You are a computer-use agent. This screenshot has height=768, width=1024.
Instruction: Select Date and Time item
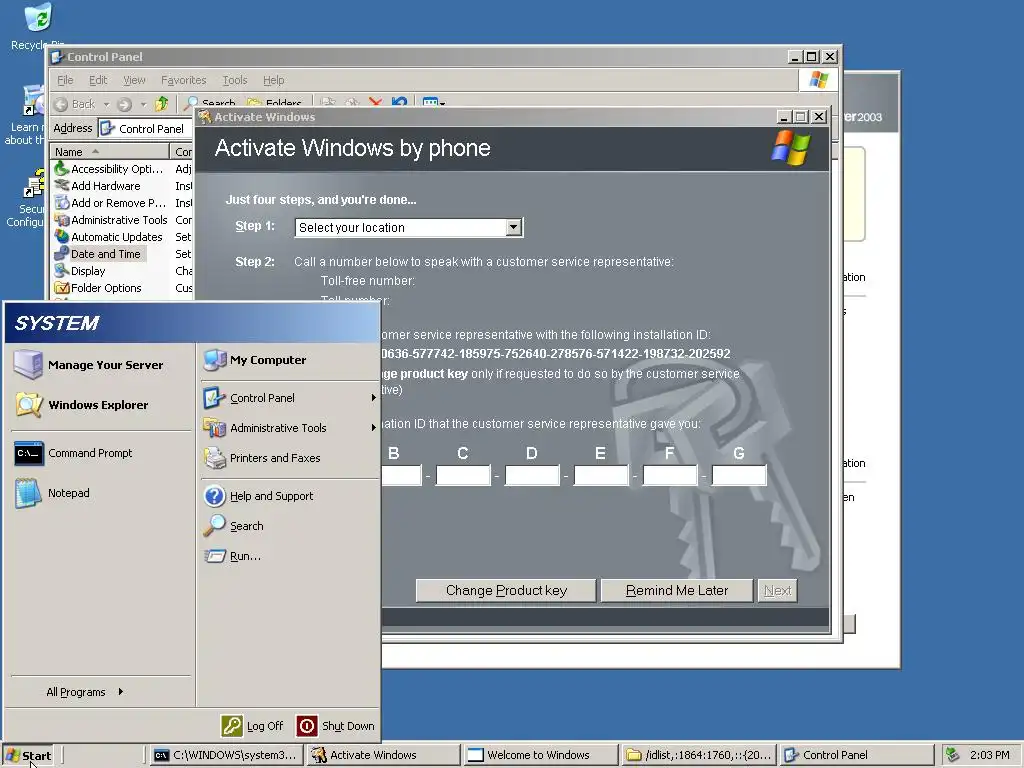pyautogui.click(x=98, y=254)
